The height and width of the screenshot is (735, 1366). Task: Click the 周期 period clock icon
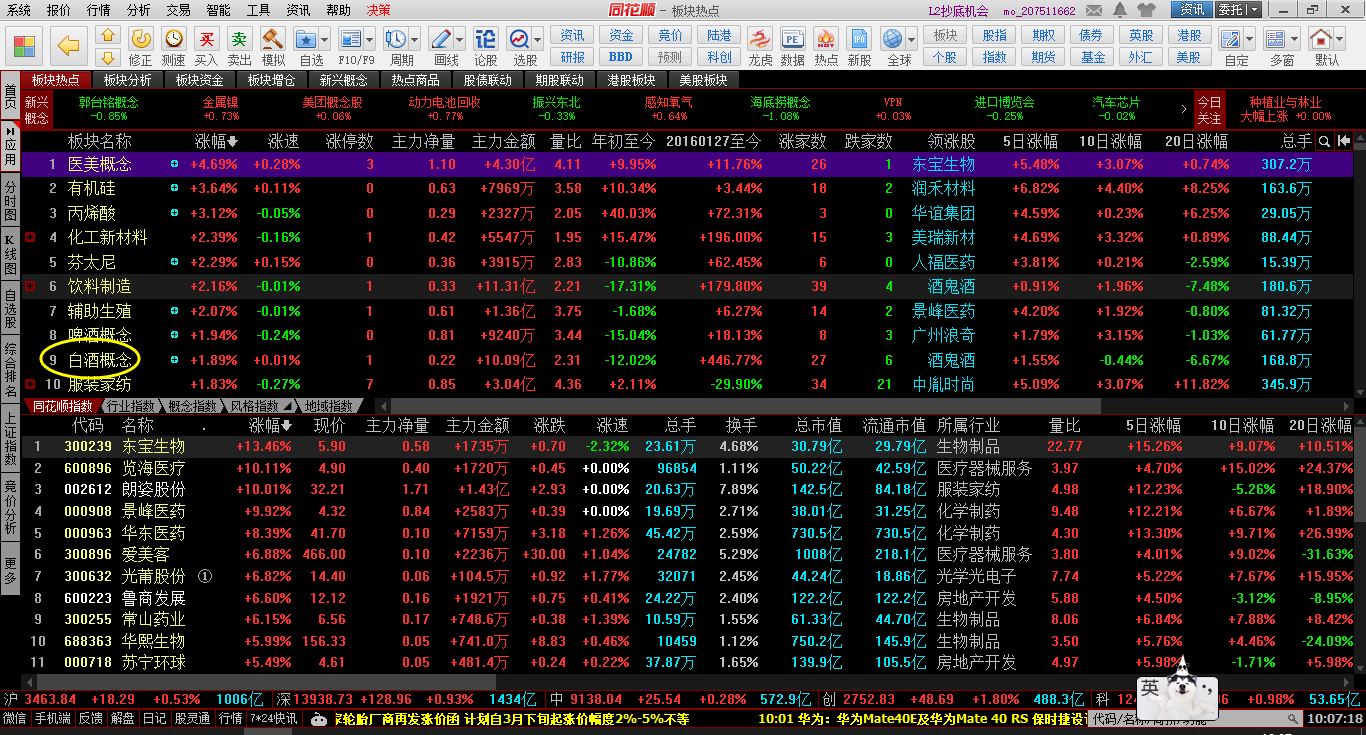396,39
